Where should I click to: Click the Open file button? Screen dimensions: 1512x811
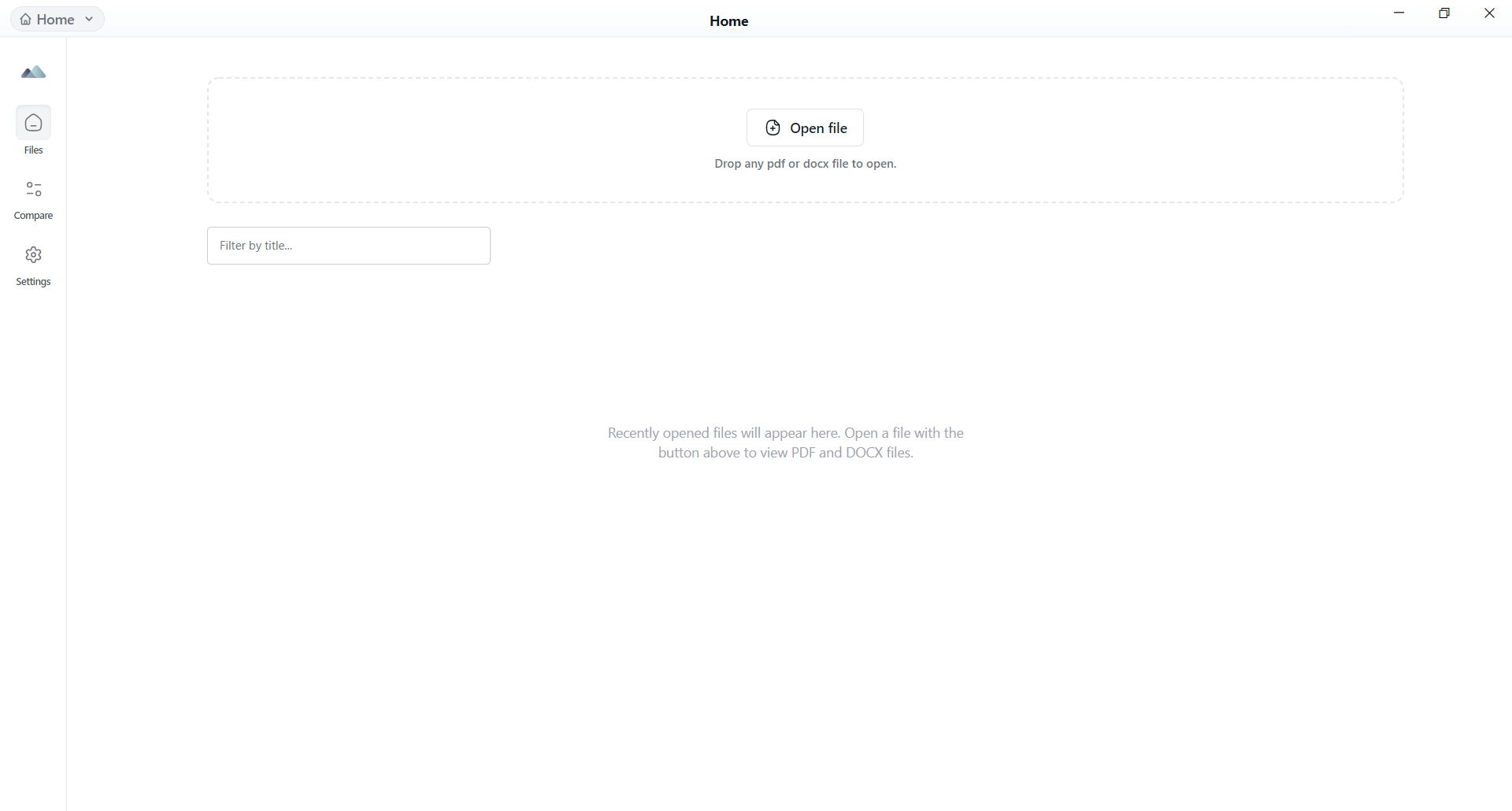805,128
